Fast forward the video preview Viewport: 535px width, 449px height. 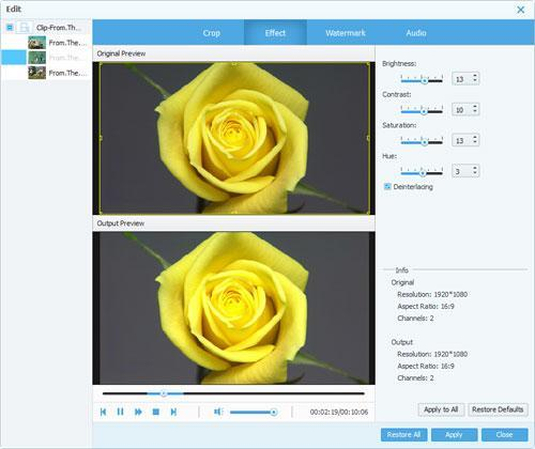[138, 412]
